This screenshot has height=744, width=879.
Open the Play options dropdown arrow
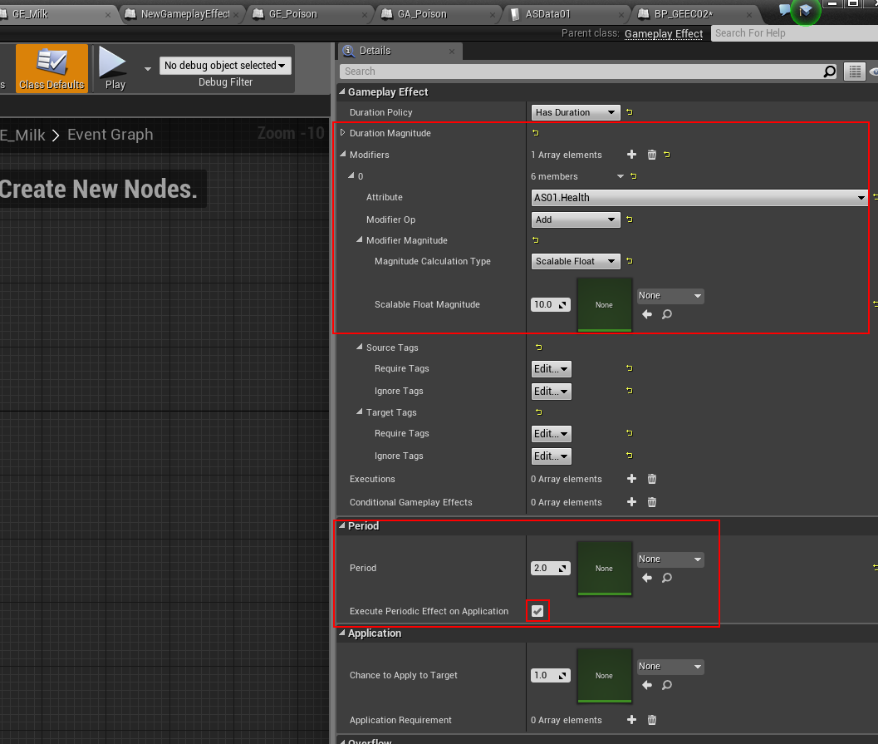(x=147, y=69)
